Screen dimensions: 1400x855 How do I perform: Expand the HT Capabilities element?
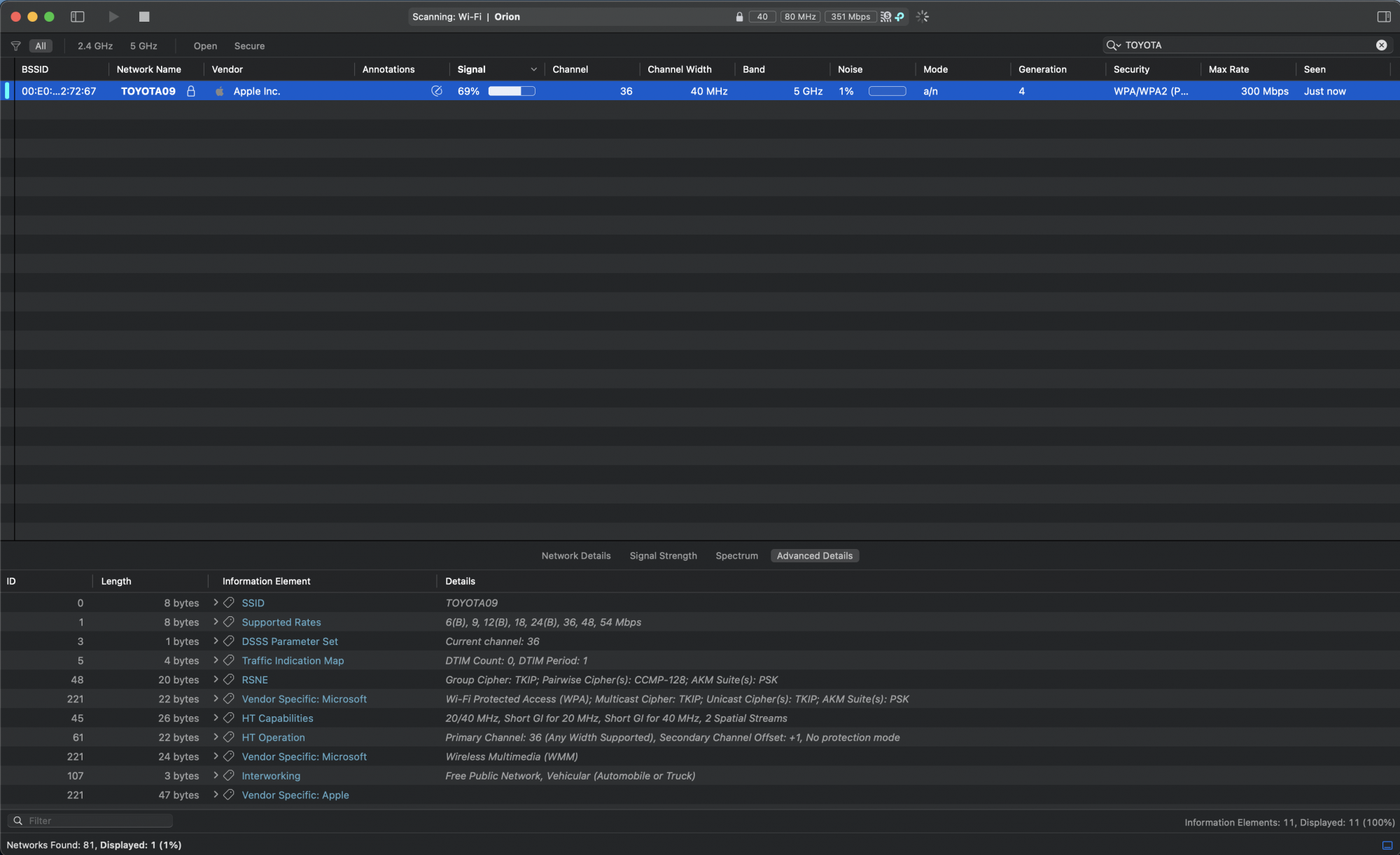[x=216, y=718]
